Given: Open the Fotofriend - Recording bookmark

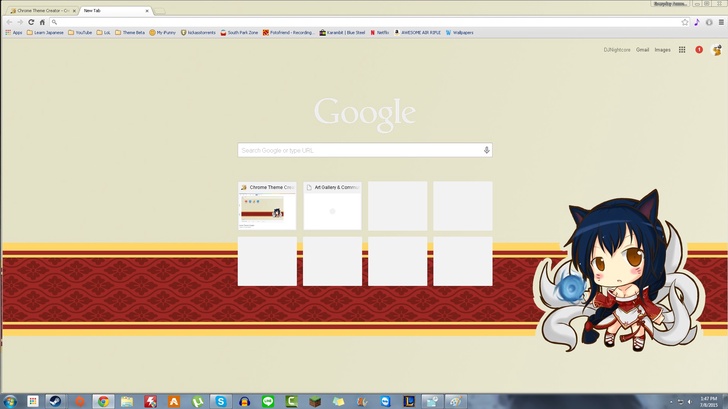Looking at the screenshot, I should [x=288, y=32].
